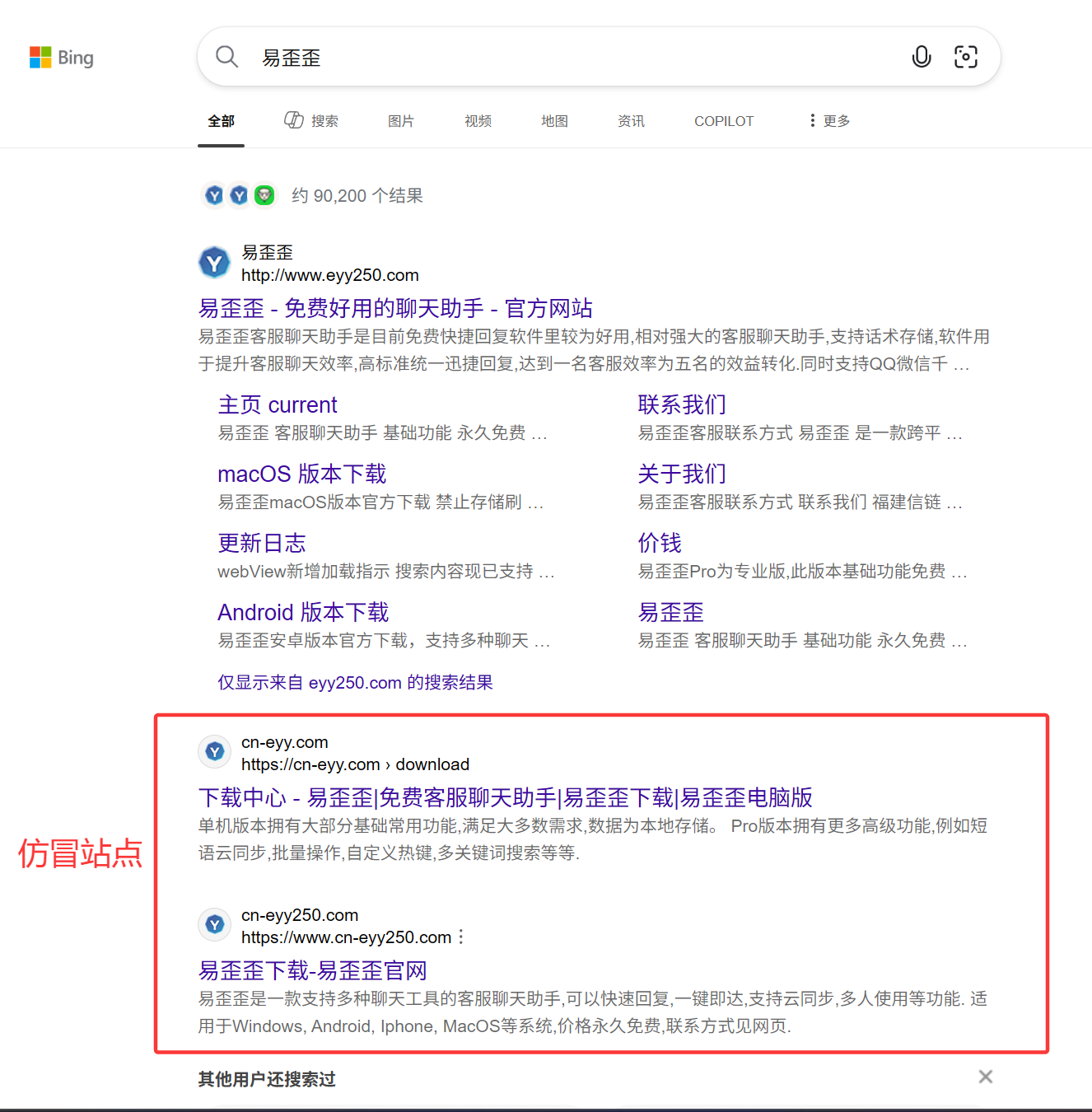Click the cn-eyy250.com result favicon
The image size is (1092, 1112).
pos(215,924)
